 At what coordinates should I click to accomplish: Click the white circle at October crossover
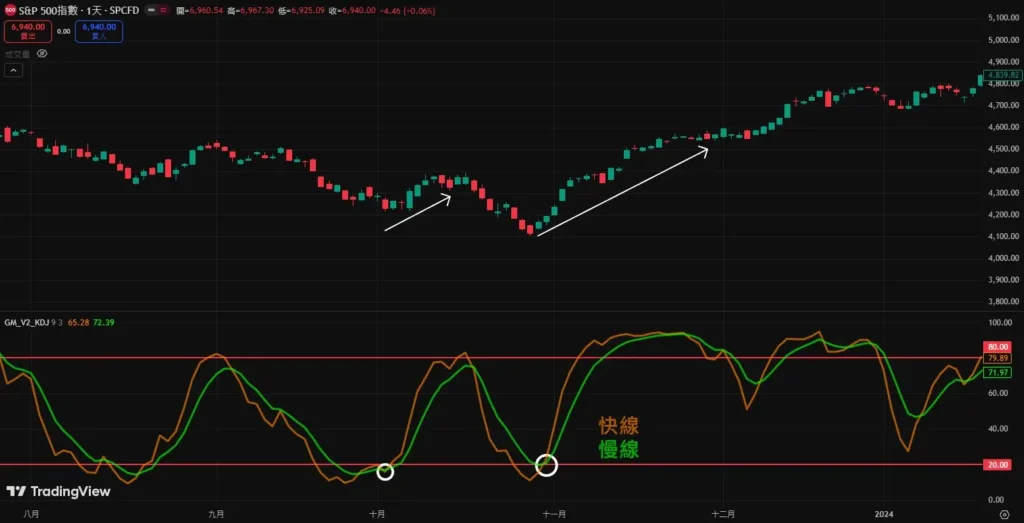tap(385, 471)
